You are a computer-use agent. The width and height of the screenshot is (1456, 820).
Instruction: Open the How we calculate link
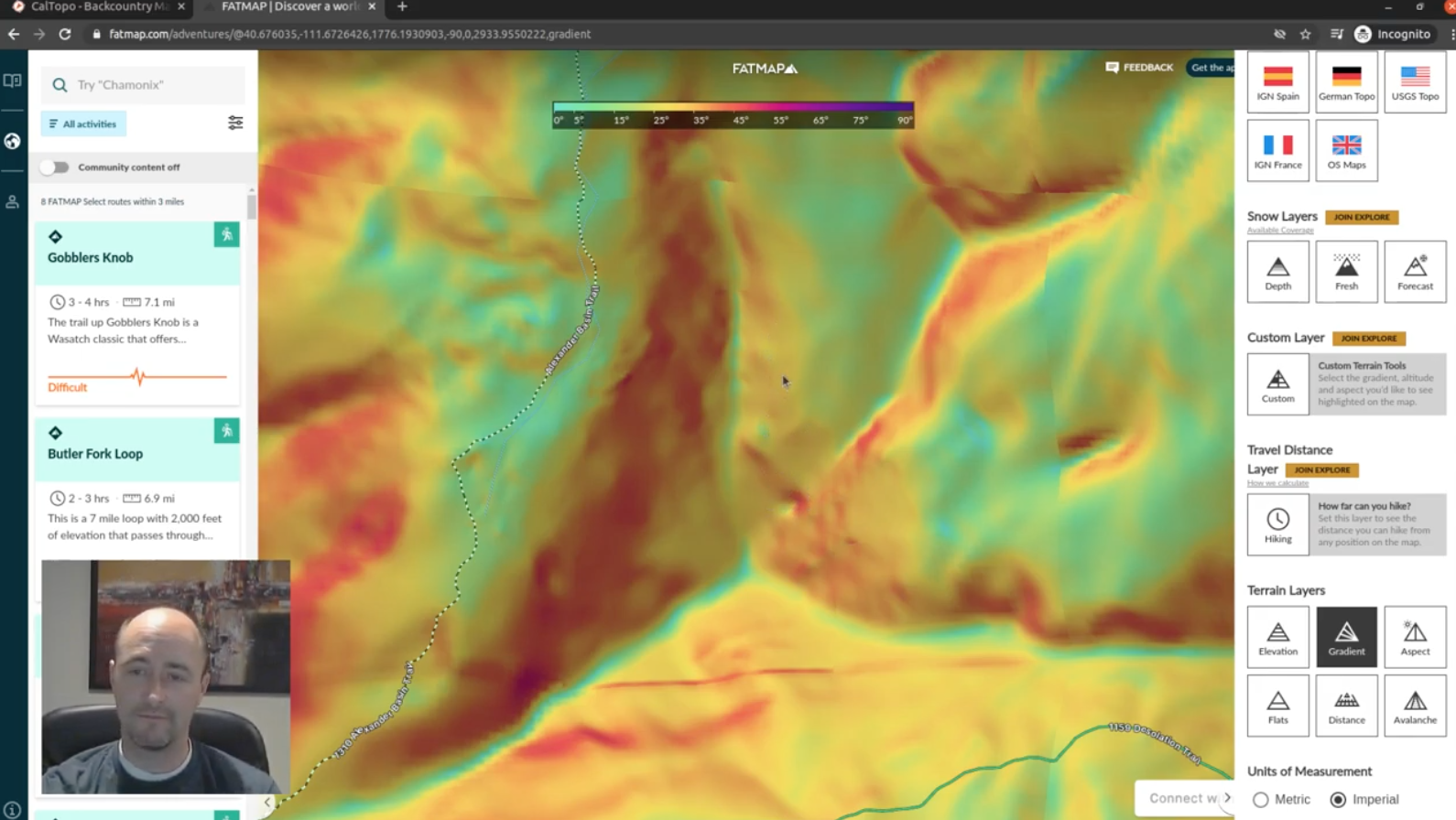pos(1277,483)
